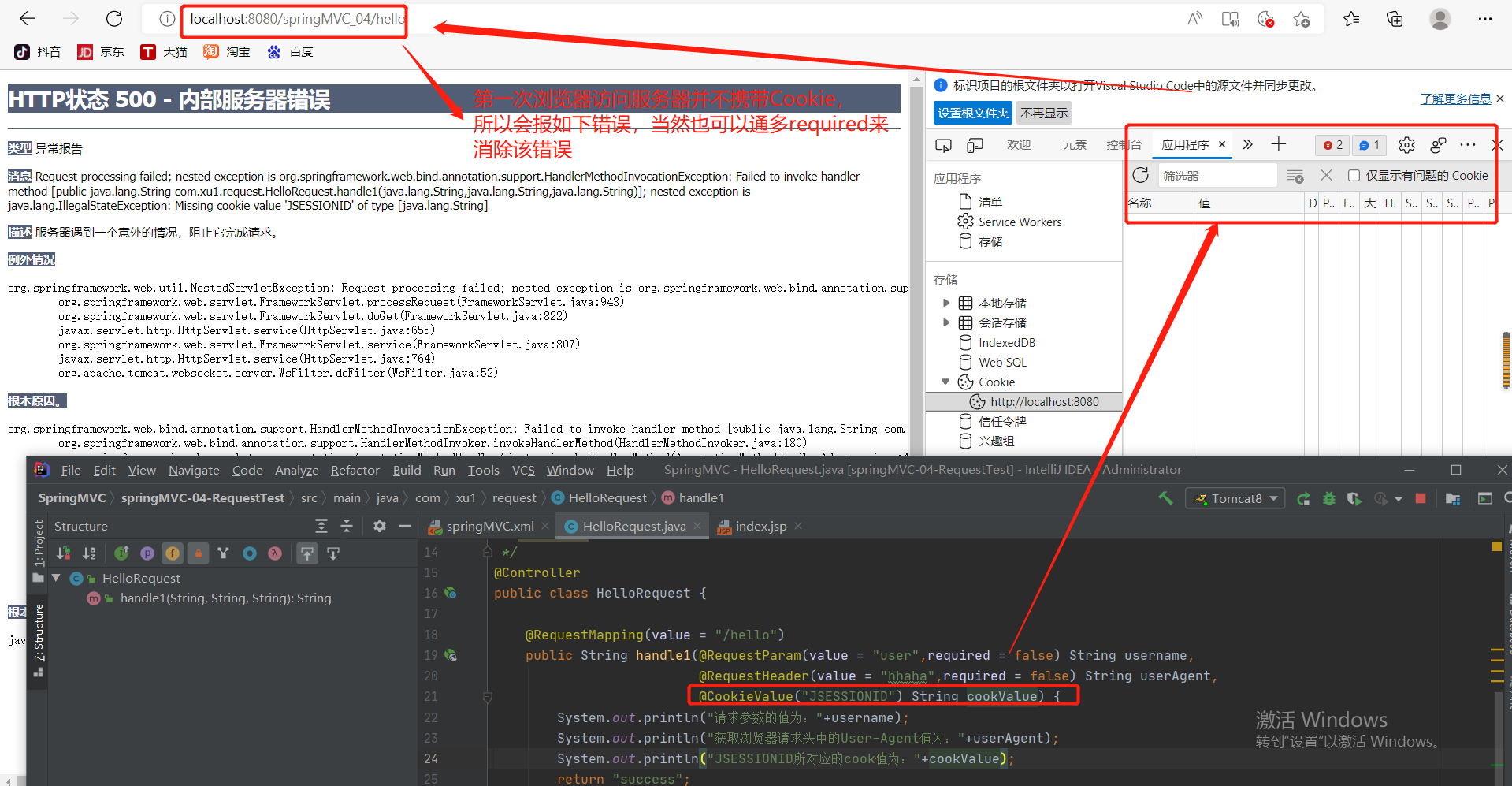The width and height of the screenshot is (1512, 786).
Task: Toggle Sort Alphabetically in Structure
Action: pyautogui.click(x=89, y=553)
